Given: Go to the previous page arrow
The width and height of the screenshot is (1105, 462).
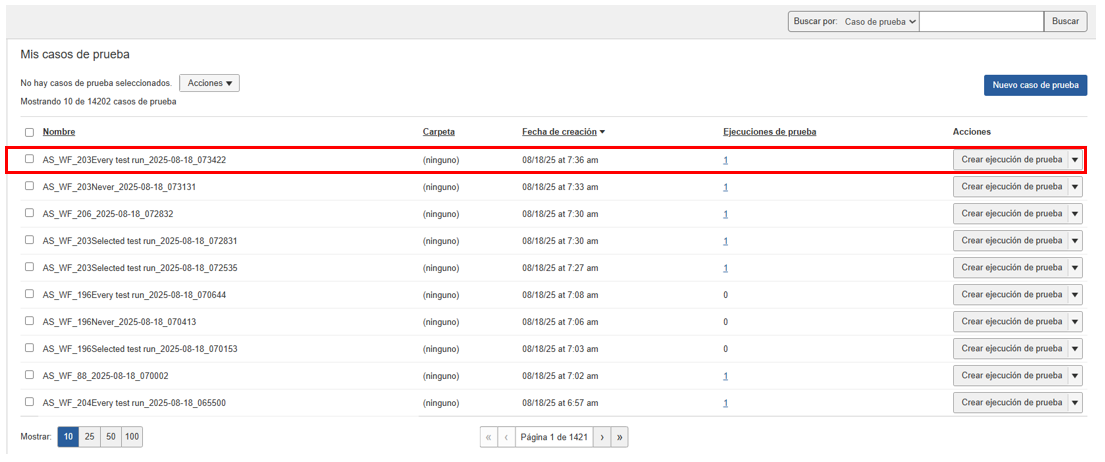Looking at the screenshot, I should pos(506,437).
